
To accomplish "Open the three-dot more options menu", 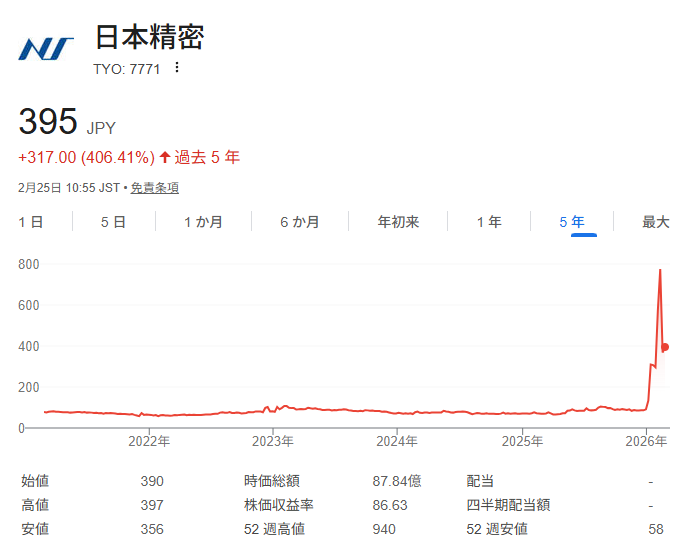I will (x=177, y=68).
